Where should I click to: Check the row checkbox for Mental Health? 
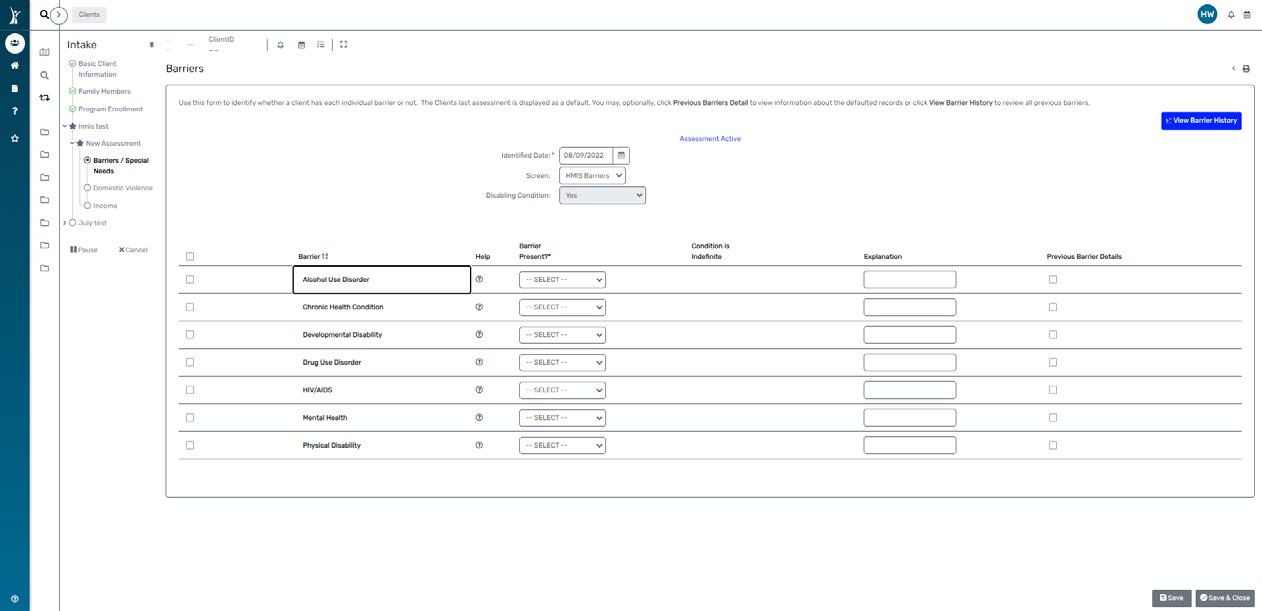pyautogui.click(x=189, y=417)
